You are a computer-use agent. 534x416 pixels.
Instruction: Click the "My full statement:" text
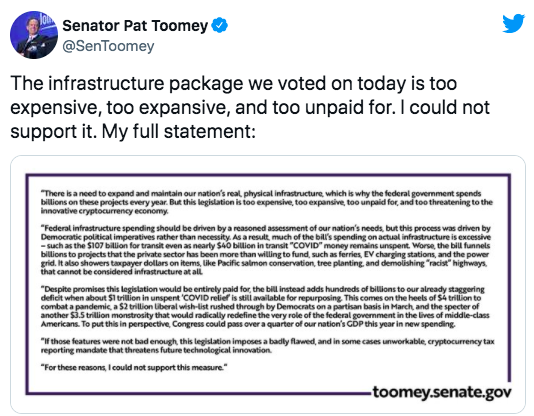click(x=178, y=131)
